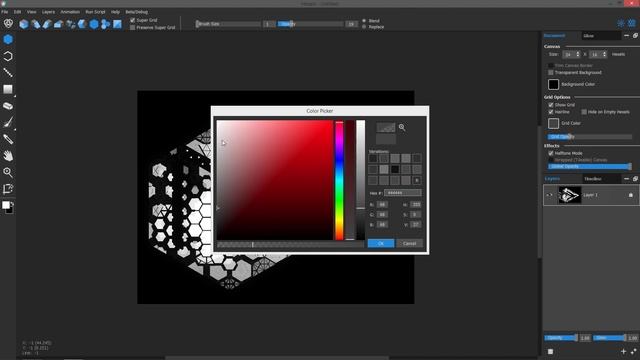The width and height of the screenshot is (640, 360).
Task: Choose the first cube grid mode icon
Action: tap(24, 24)
